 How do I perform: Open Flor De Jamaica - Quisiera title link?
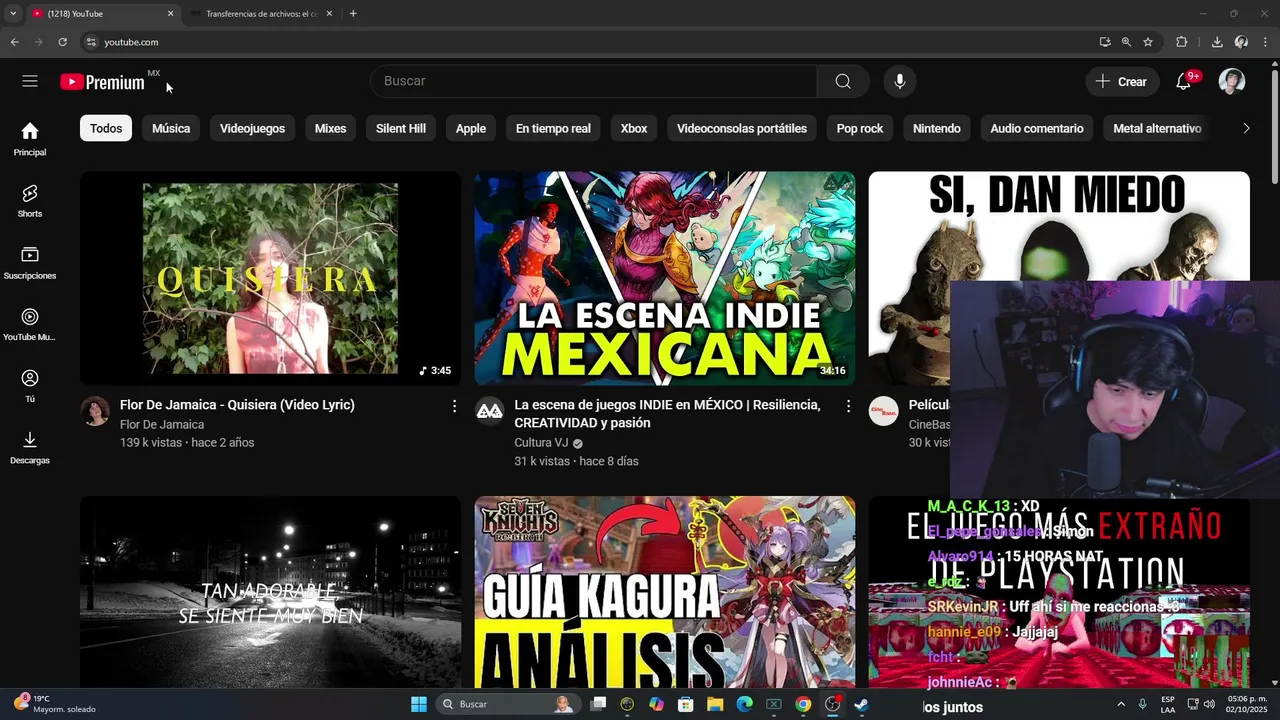[x=237, y=405]
